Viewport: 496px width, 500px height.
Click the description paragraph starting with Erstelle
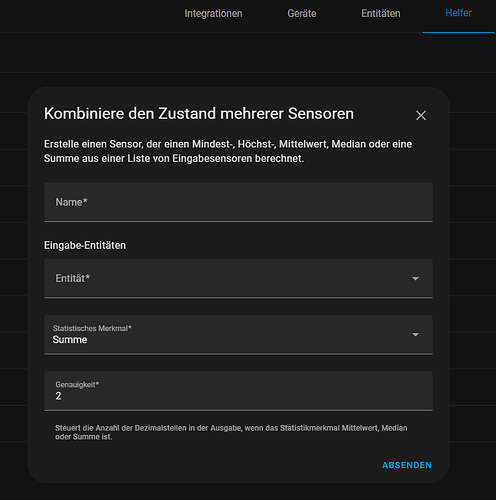228,151
